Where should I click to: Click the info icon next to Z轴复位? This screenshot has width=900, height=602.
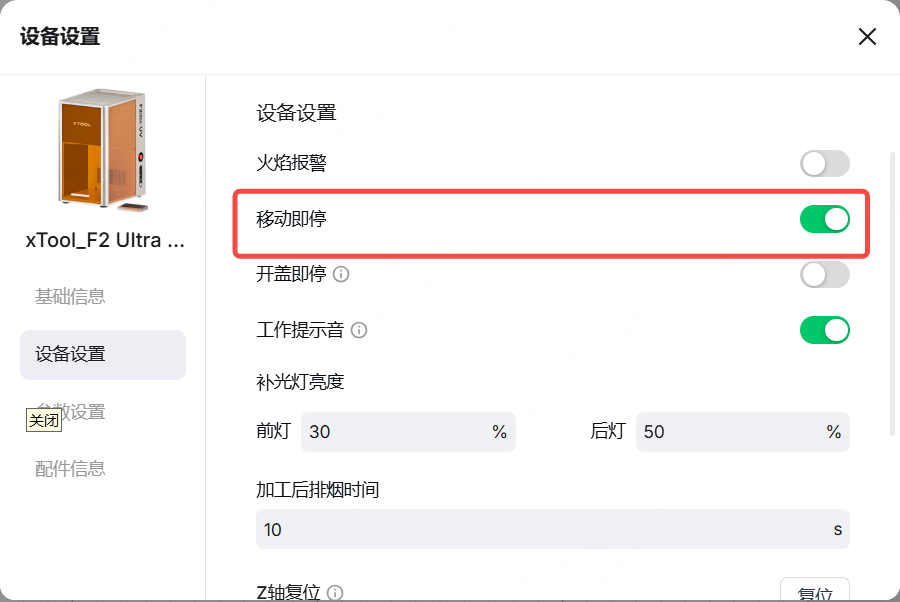[x=335, y=593]
